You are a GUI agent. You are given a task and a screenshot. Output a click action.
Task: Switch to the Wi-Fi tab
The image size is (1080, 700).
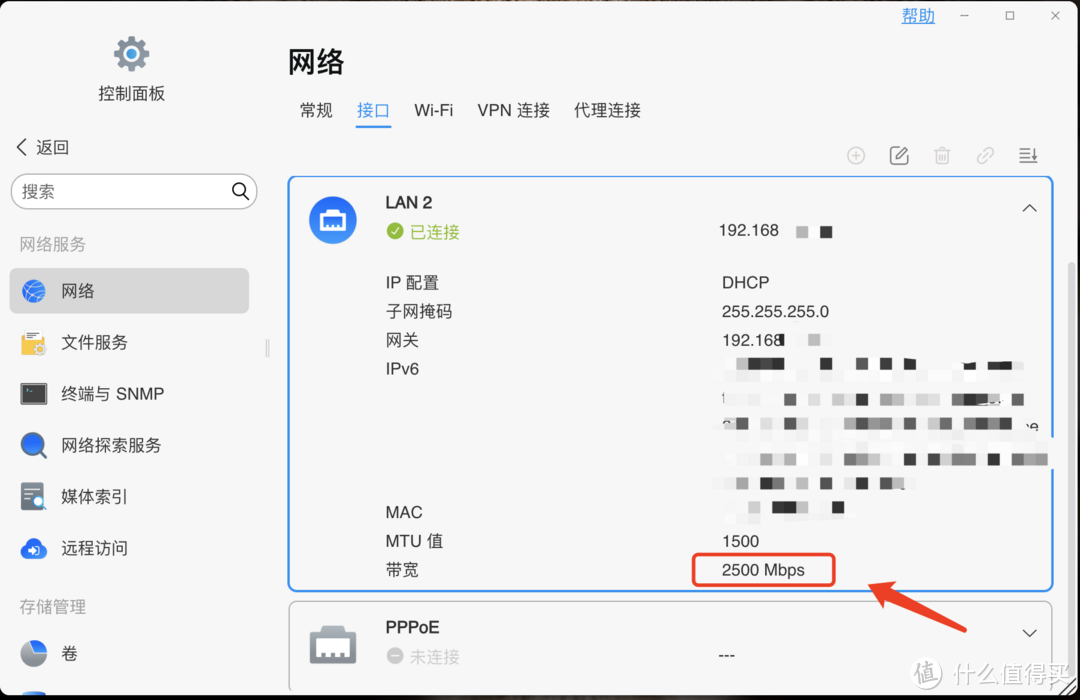coord(434,110)
